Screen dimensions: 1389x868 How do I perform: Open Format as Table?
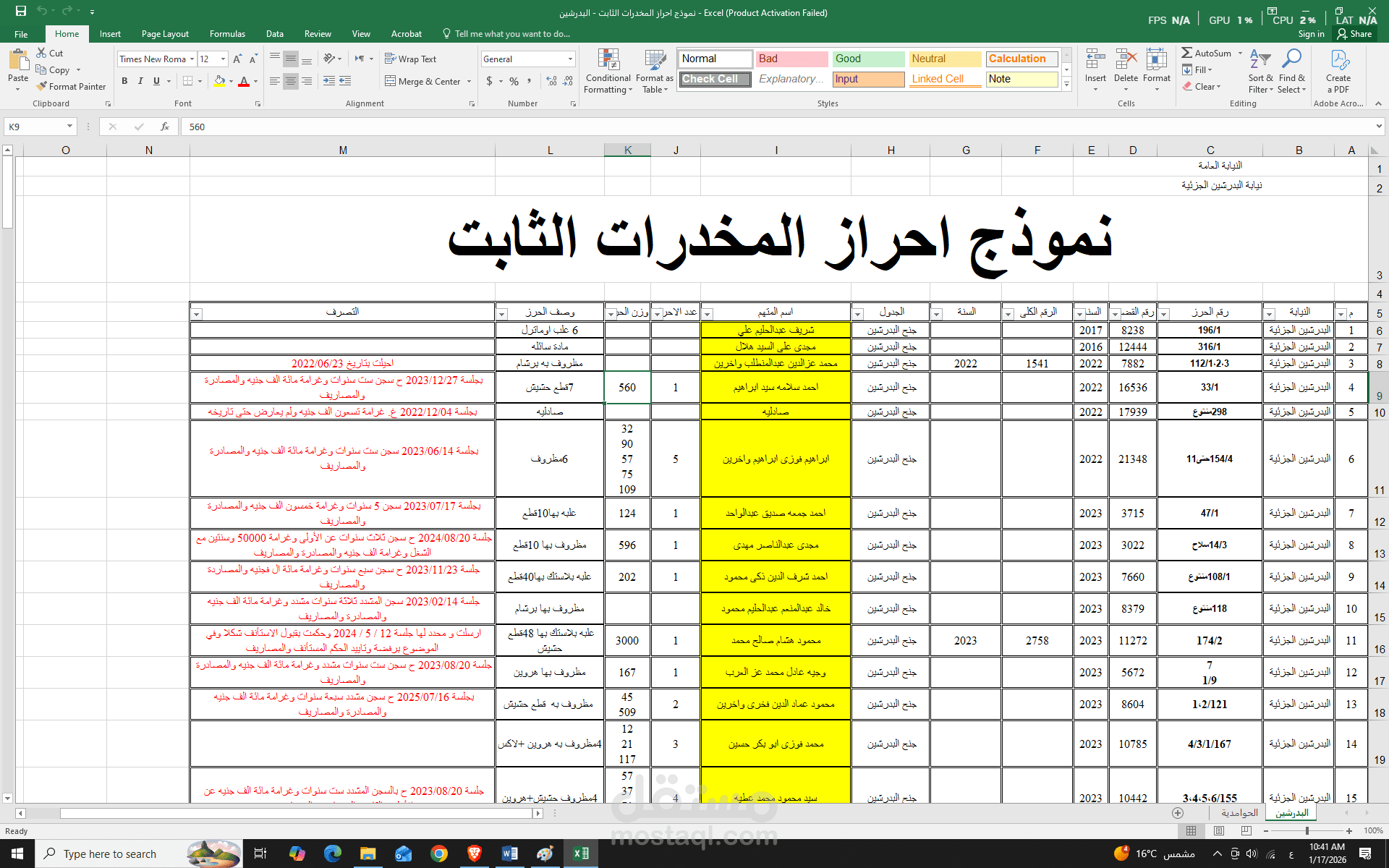tap(655, 71)
